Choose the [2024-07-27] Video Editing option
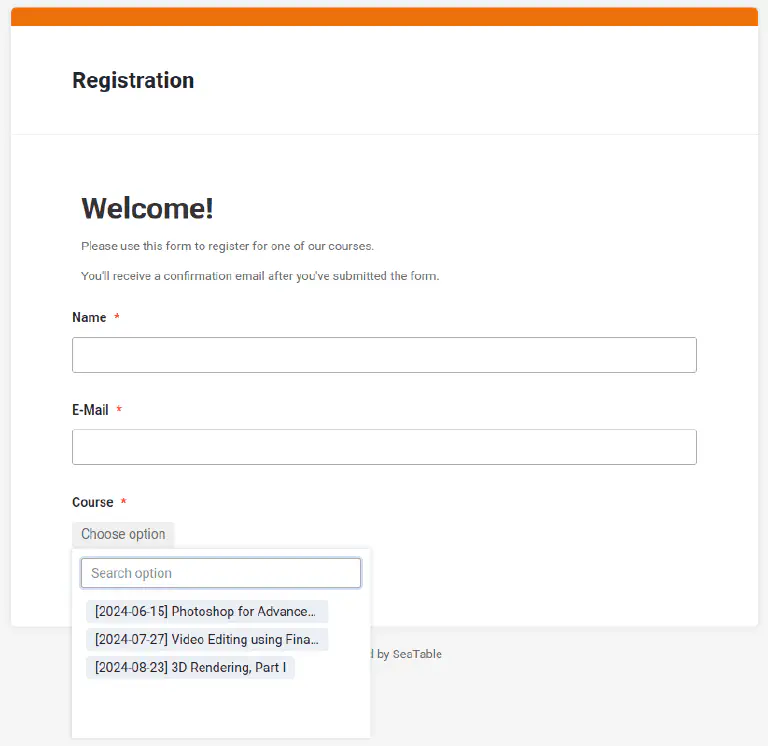Image resolution: width=768 pixels, height=746 pixels. click(206, 639)
